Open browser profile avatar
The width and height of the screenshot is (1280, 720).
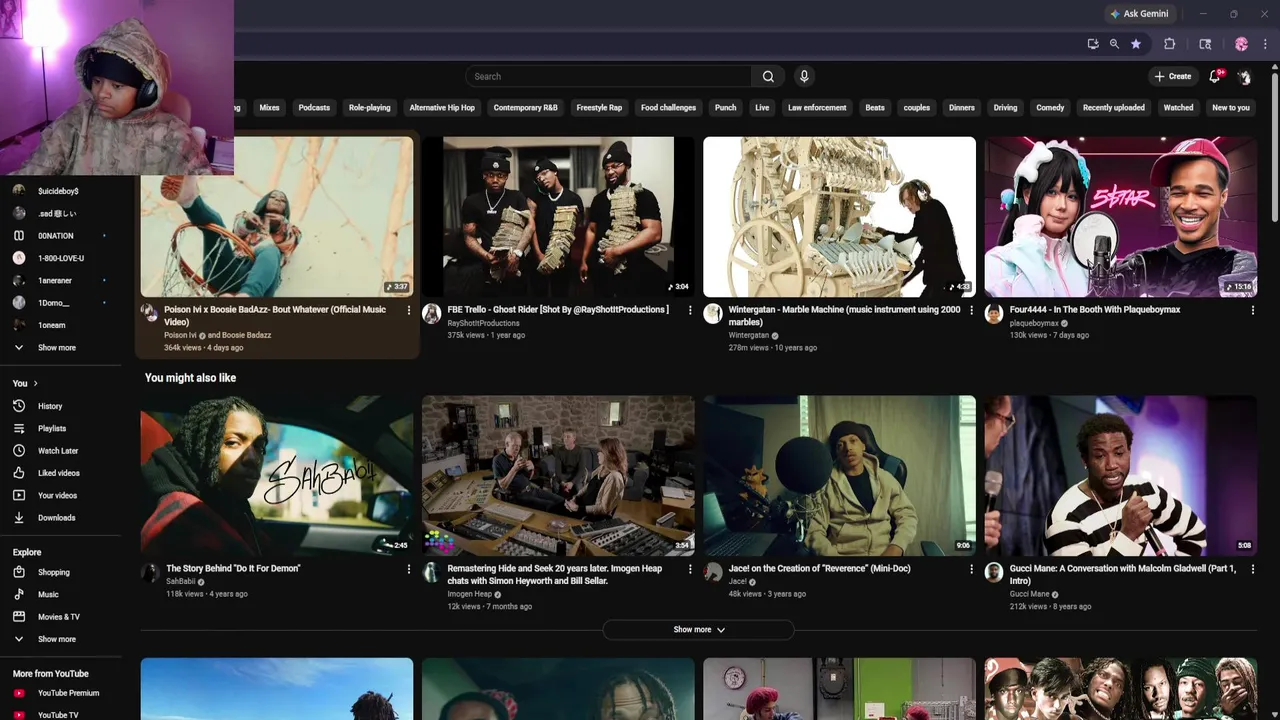tap(1241, 44)
